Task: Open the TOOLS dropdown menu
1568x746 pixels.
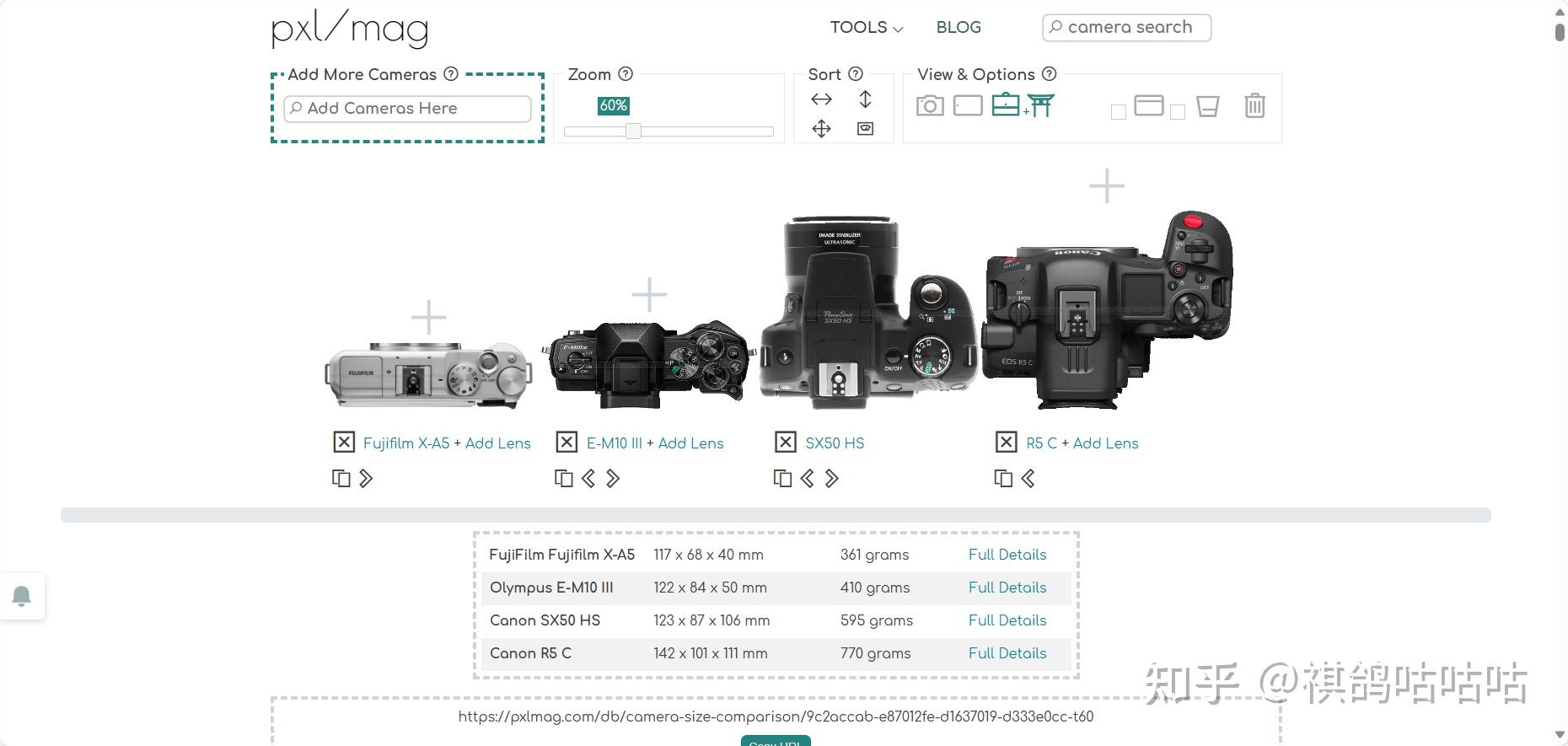Action: [867, 27]
